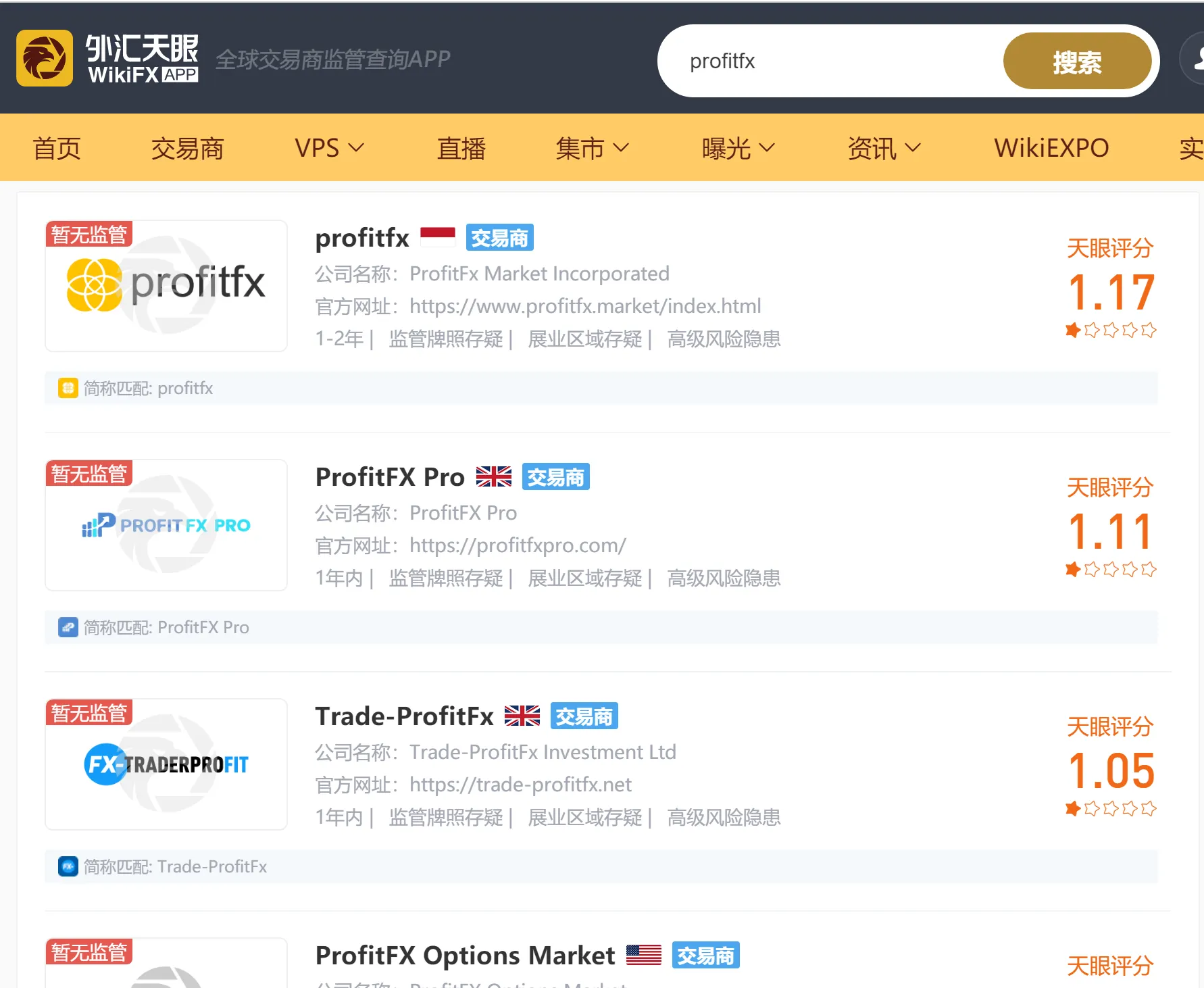Click the 交易商 tag beside Trade-ProfitFx
This screenshot has height=988, width=1204.
coord(584,716)
